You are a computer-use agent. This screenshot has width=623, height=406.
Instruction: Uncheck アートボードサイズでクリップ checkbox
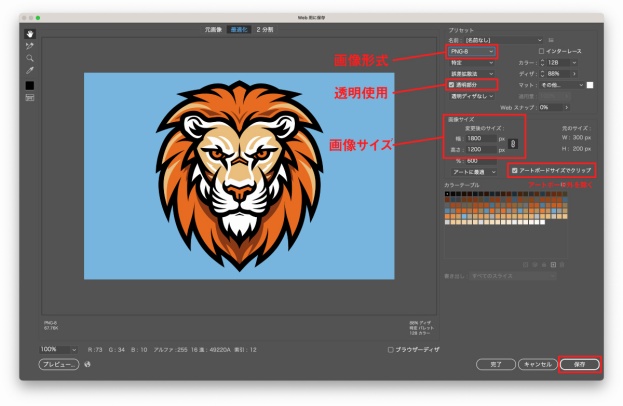pos(515,170)
